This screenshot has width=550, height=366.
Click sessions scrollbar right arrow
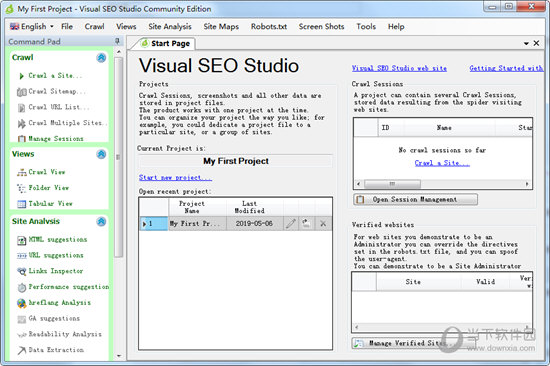(527, 184)
